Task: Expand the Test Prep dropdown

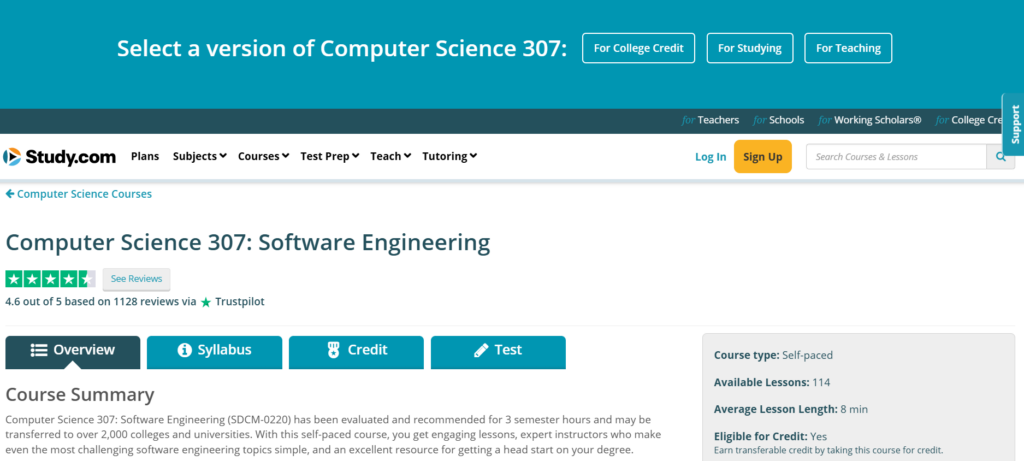Action: (x=329, y=157)
